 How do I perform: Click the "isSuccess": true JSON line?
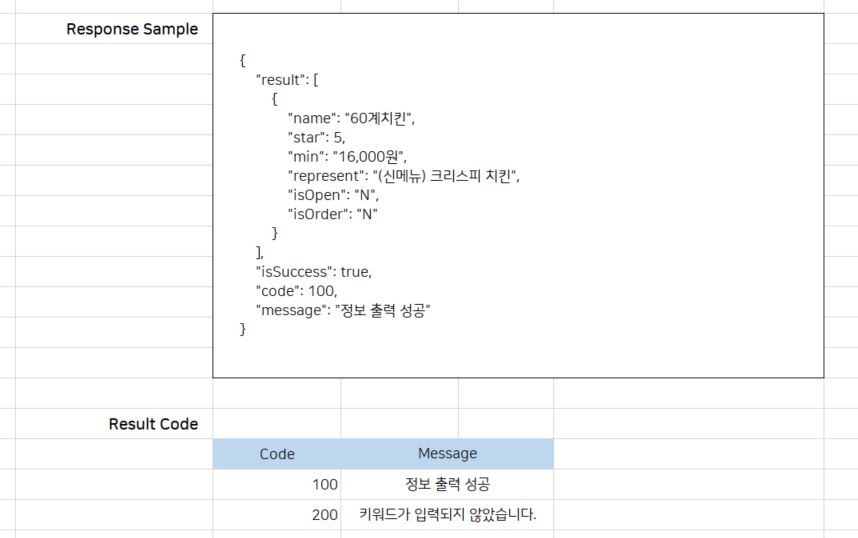(x=313, y=272)
